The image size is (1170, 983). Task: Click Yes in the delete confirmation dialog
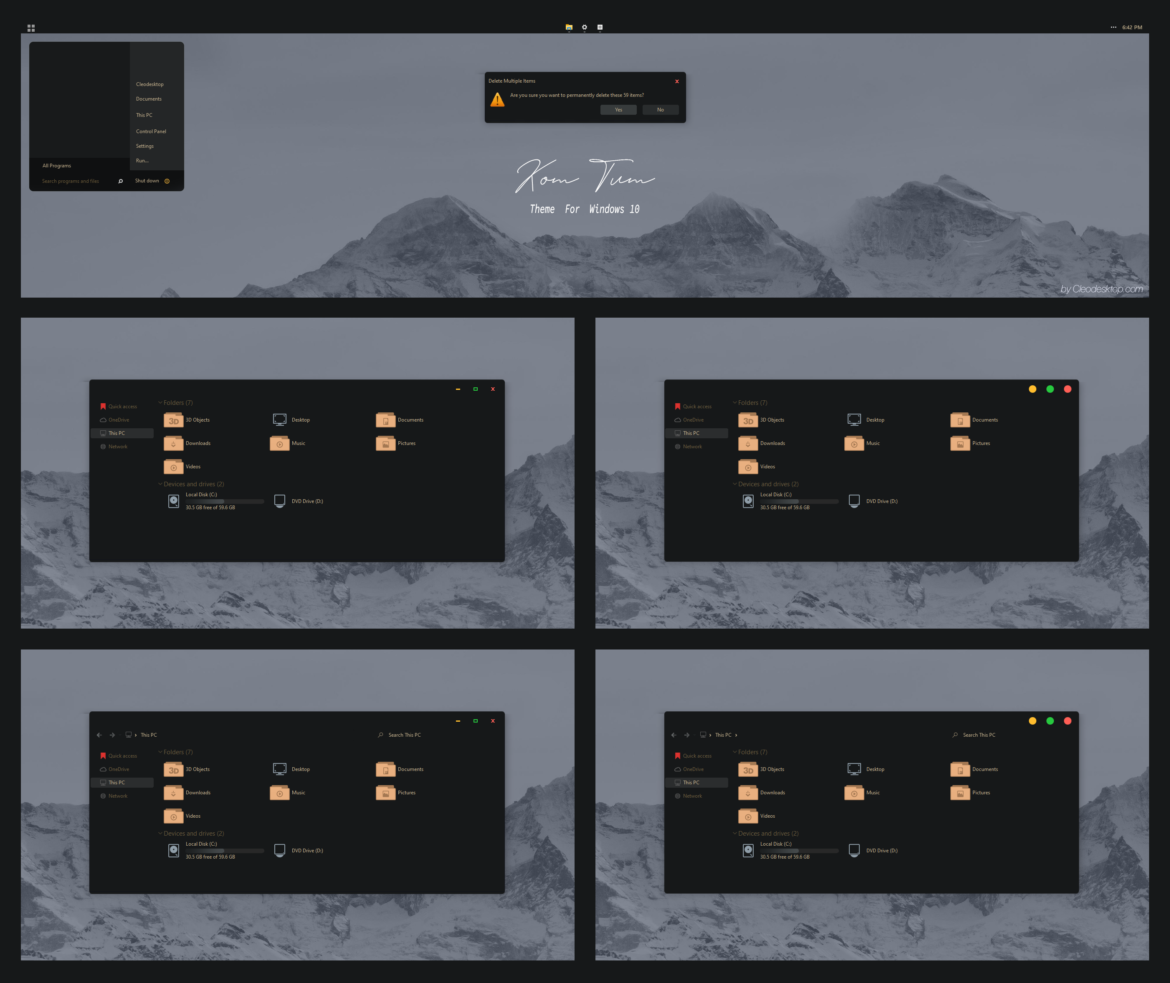[618, 109]
